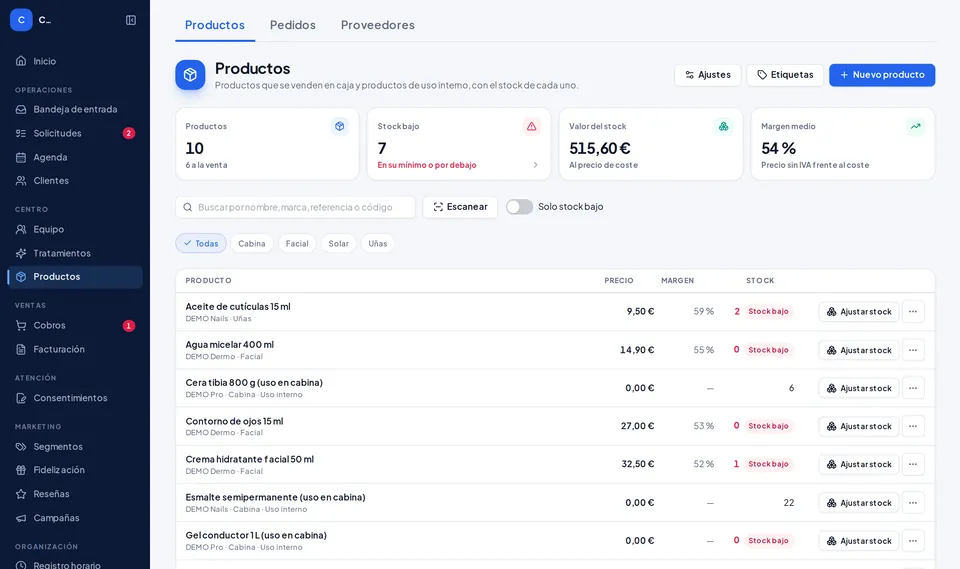Viewport: 960px width, 569px height.
Task: Open the Crema hidratante facial 50 ml product
Action: 250,459
